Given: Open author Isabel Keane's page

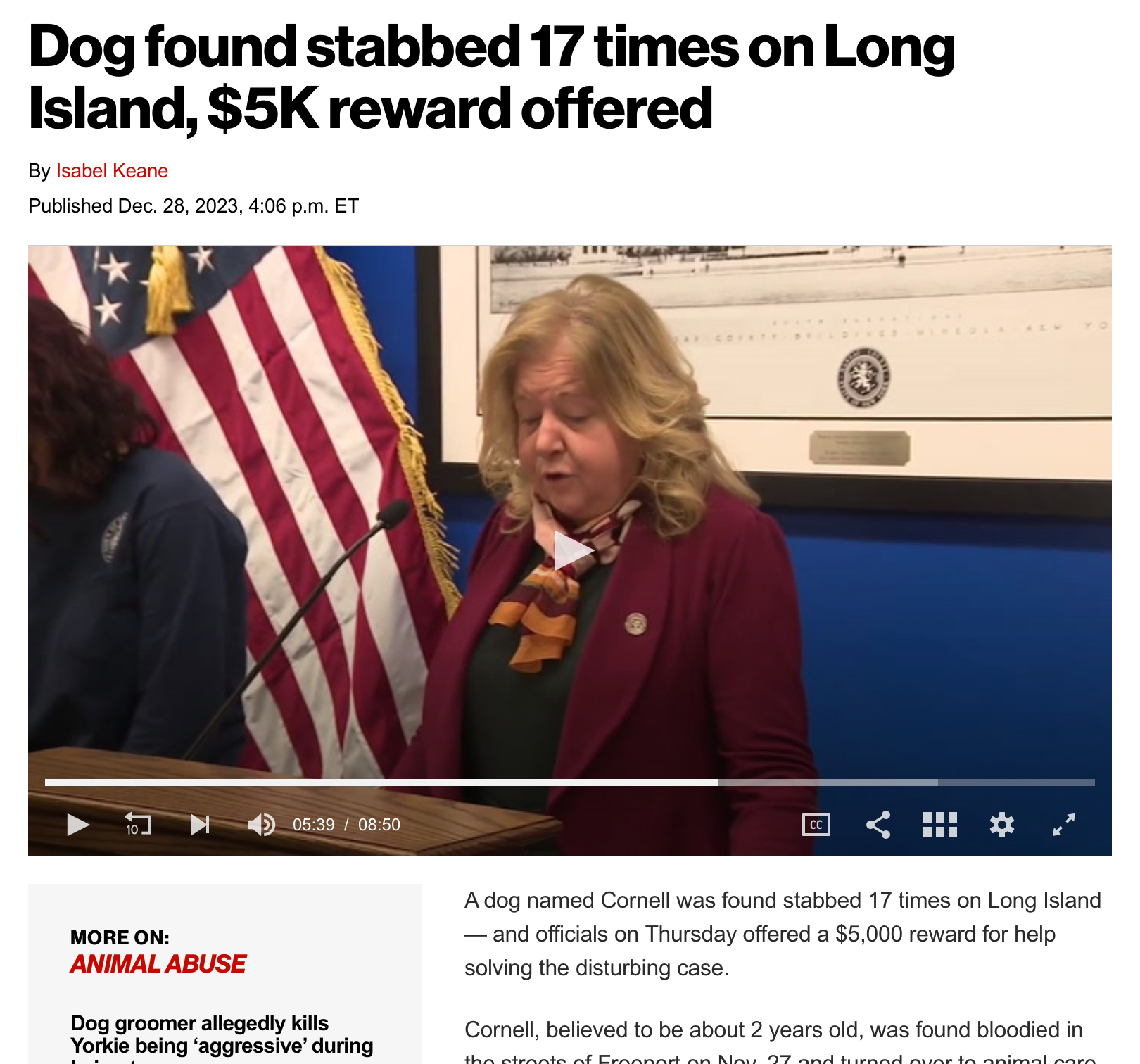Looking at the screenshot, I should 112,171.
